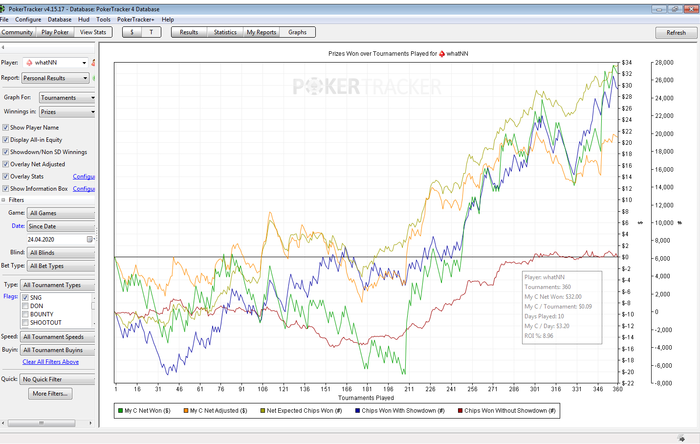Image resolution: width=700 pixels, height=444 pixels.
Task: Open the Player whatNN dropdown
Action: click(55, 63)
